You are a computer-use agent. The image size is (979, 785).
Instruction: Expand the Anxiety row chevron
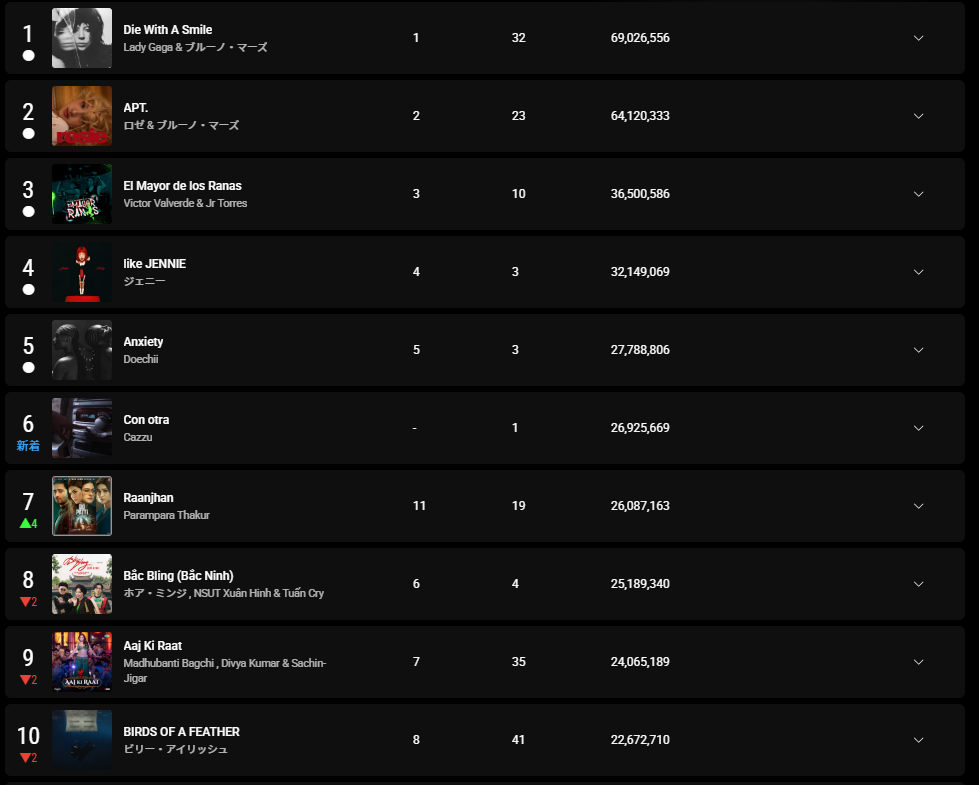(918, 350)
